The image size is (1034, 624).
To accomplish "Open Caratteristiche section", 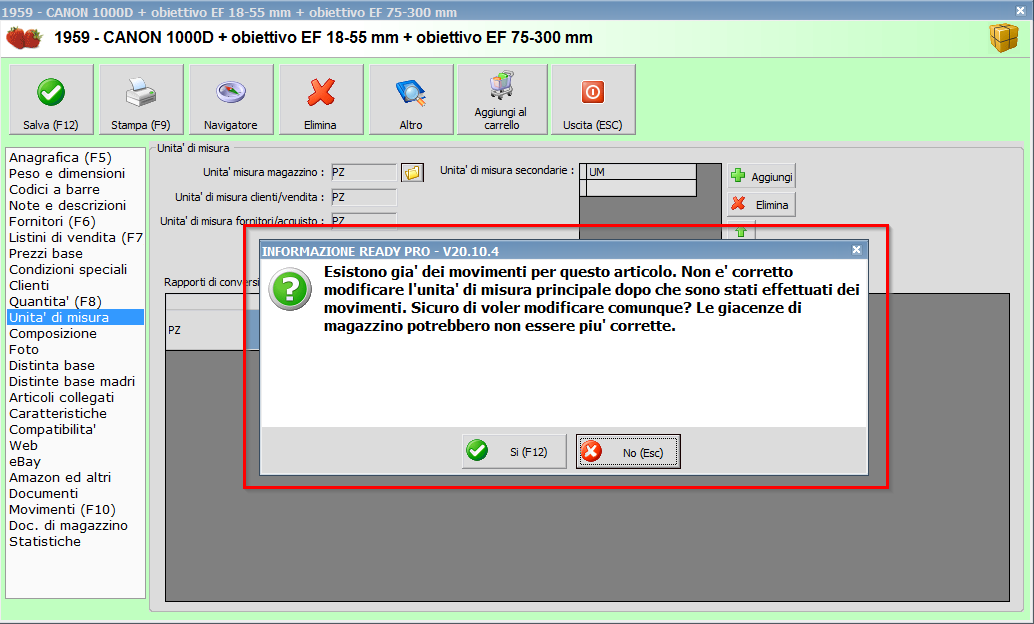I will pos(57,414).
